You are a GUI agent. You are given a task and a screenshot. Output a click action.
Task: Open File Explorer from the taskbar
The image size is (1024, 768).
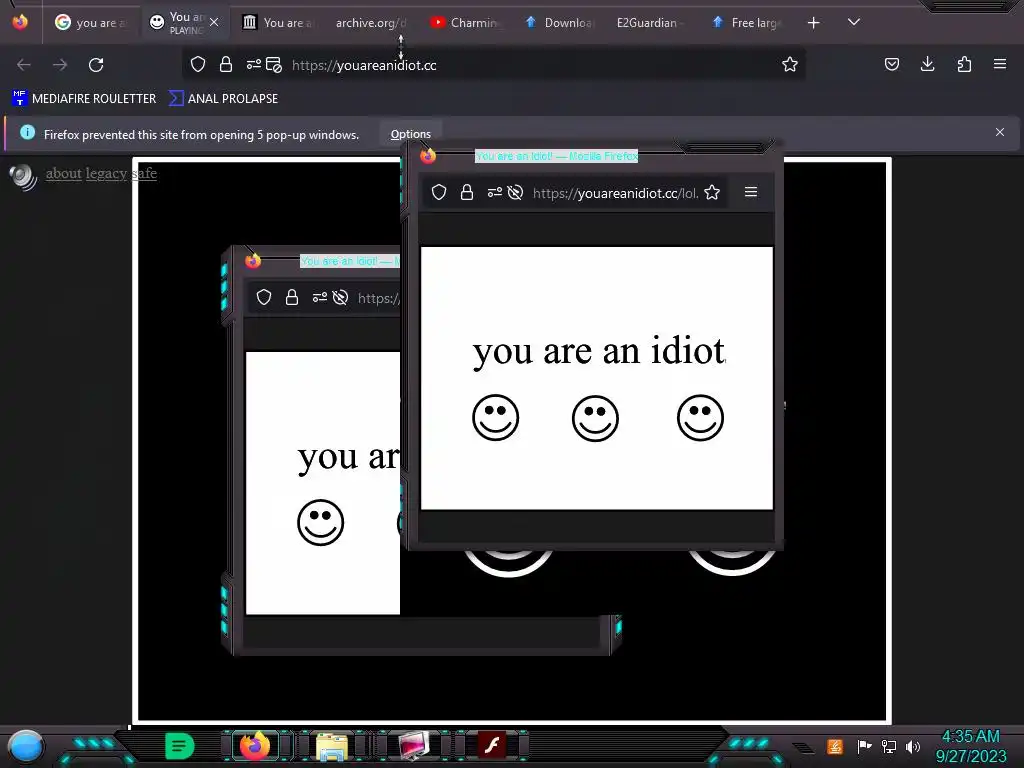tap(332, 746)
